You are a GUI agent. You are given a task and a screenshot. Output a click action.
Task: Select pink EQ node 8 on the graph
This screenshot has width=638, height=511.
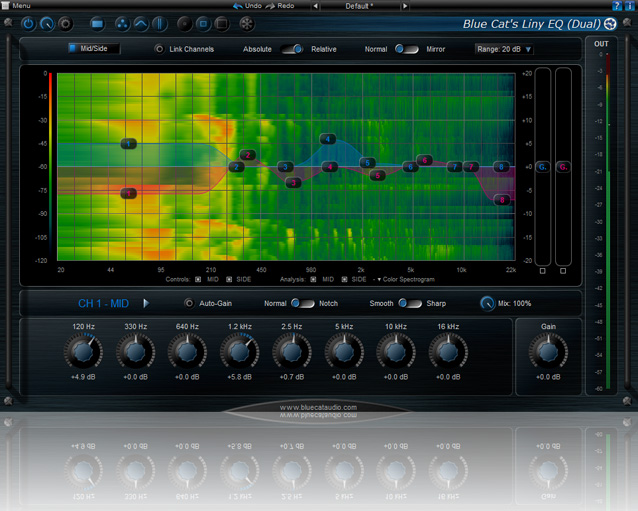pos(502,200)
